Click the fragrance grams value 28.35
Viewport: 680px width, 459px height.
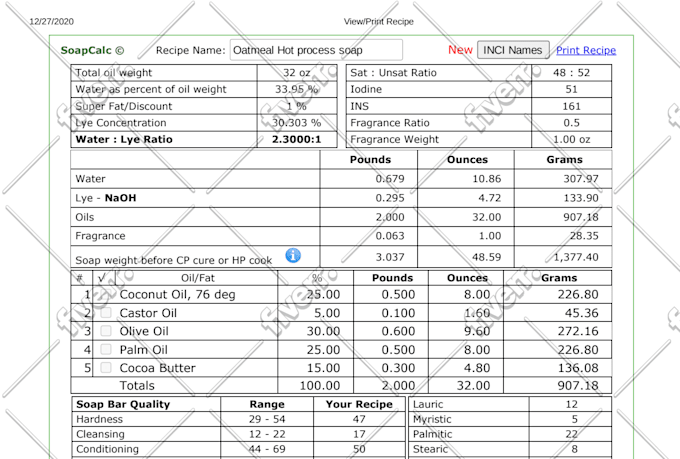click(584, 236)
